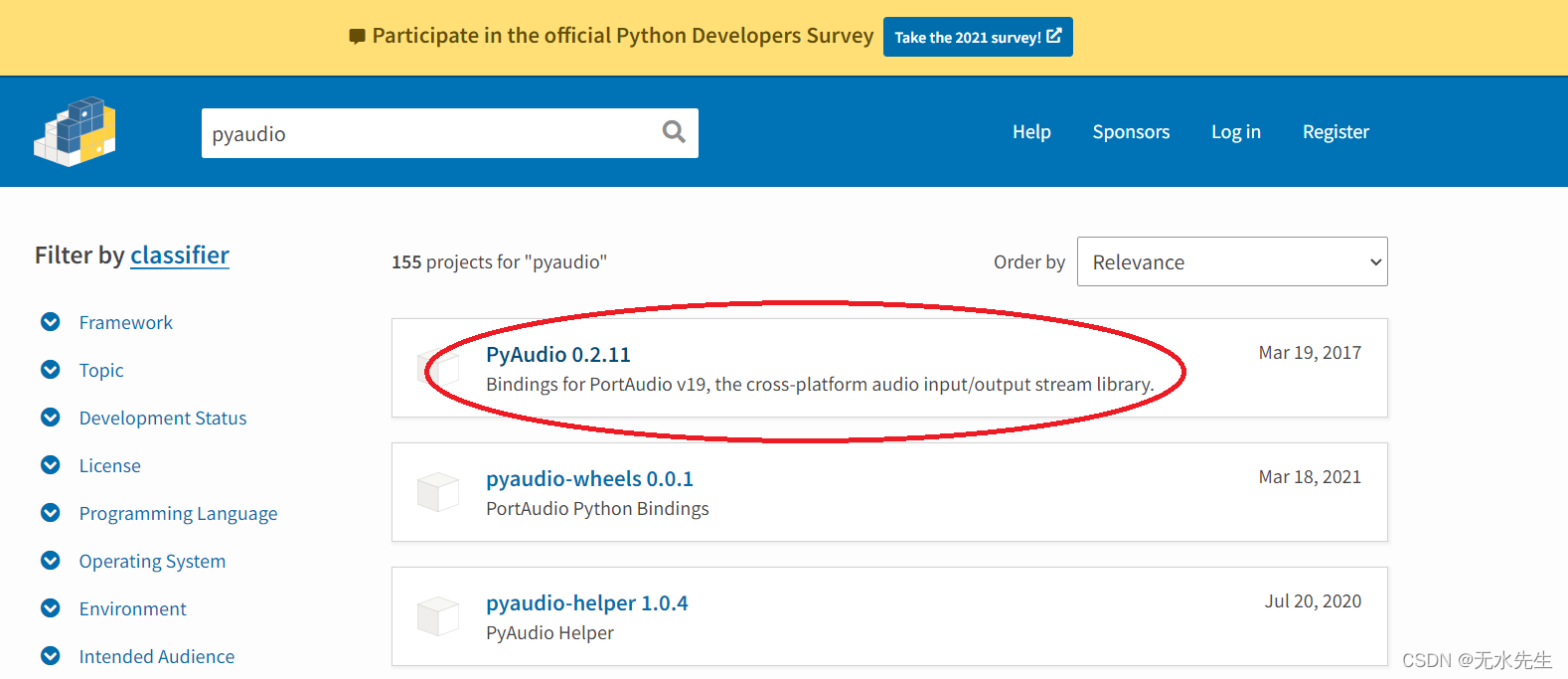
Task: Open the classifier link in filter heading
Action: [180, 255]
